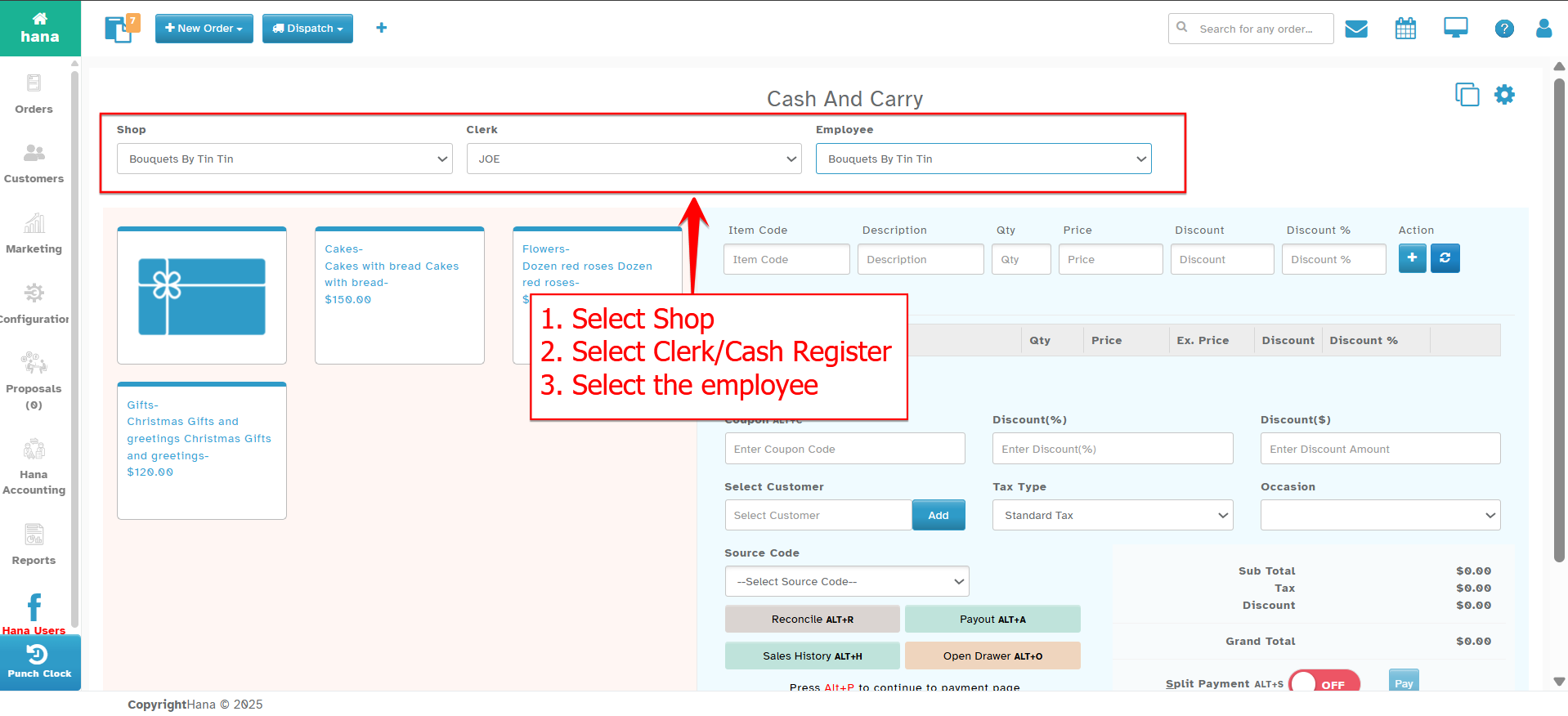Click the Payout ALT+A button
This screenshot has height=716, width=1568.
pyautogui.click(x=992, y=619)
